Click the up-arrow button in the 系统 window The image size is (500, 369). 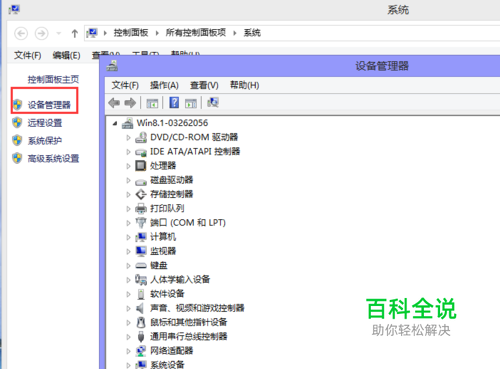pyautogui.click(x=74, y=33)
